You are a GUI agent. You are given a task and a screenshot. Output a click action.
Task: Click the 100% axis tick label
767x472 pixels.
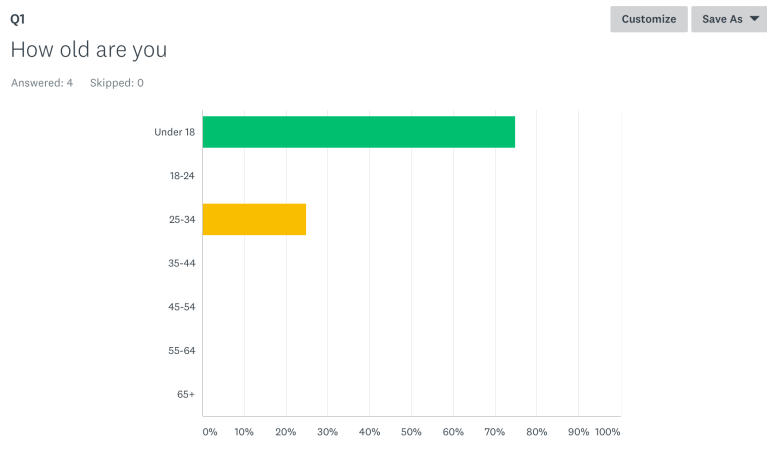[x=607, y=432]
